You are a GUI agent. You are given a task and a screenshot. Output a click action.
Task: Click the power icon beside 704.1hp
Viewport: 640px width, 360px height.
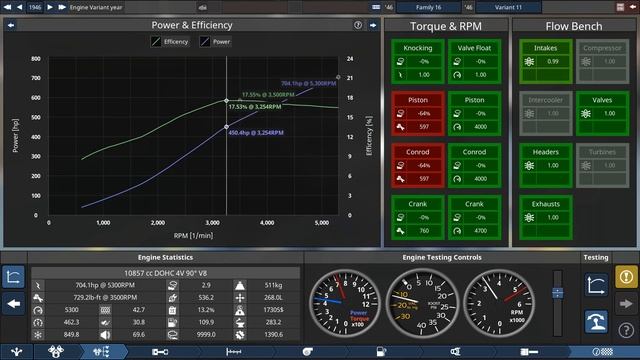pos(38,285)
